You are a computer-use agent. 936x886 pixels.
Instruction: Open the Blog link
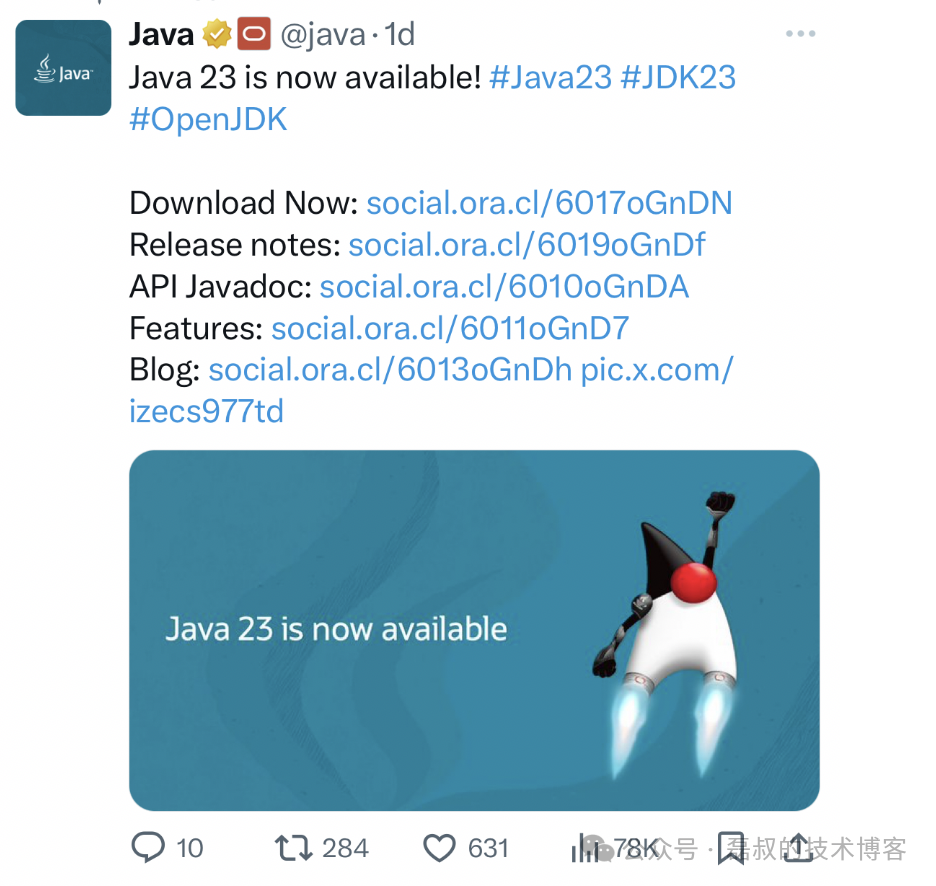pos(390,370)
